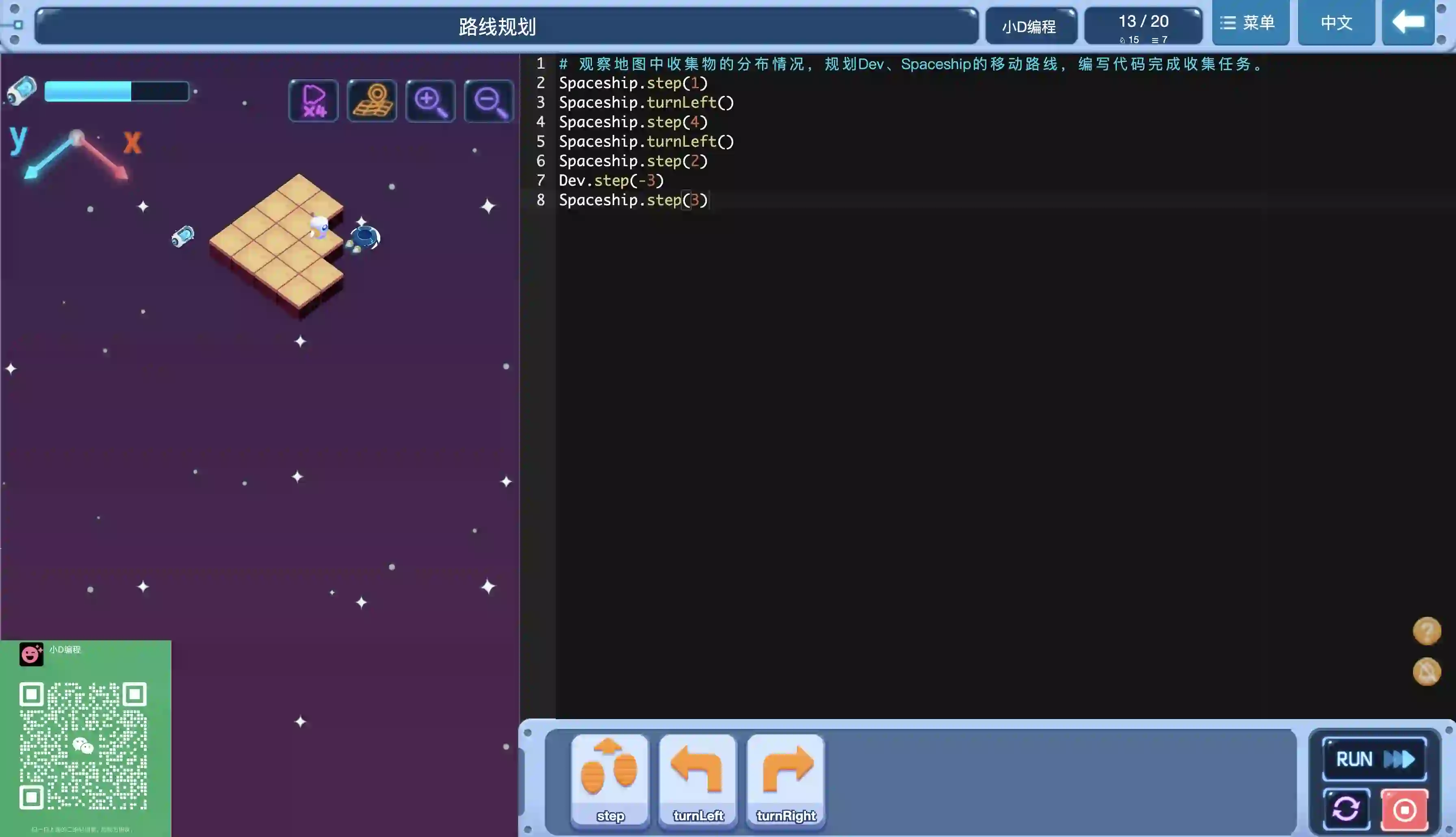This screenshot has height=837, width=1456.
Task: Toggle the x4 speed playback icon
Action: click(x=313, y=101)
